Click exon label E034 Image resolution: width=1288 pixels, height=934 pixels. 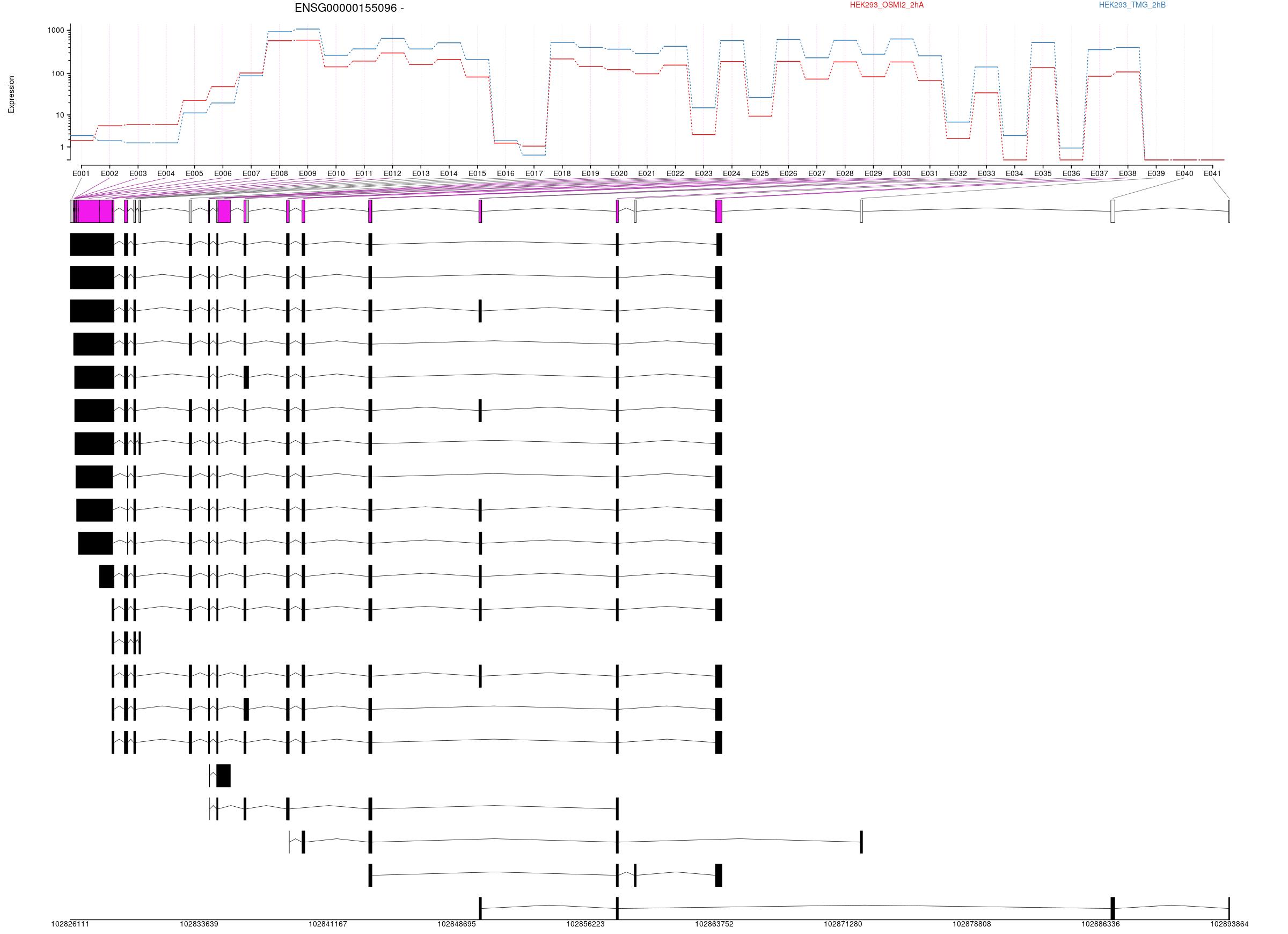(x=1014, y=174)
